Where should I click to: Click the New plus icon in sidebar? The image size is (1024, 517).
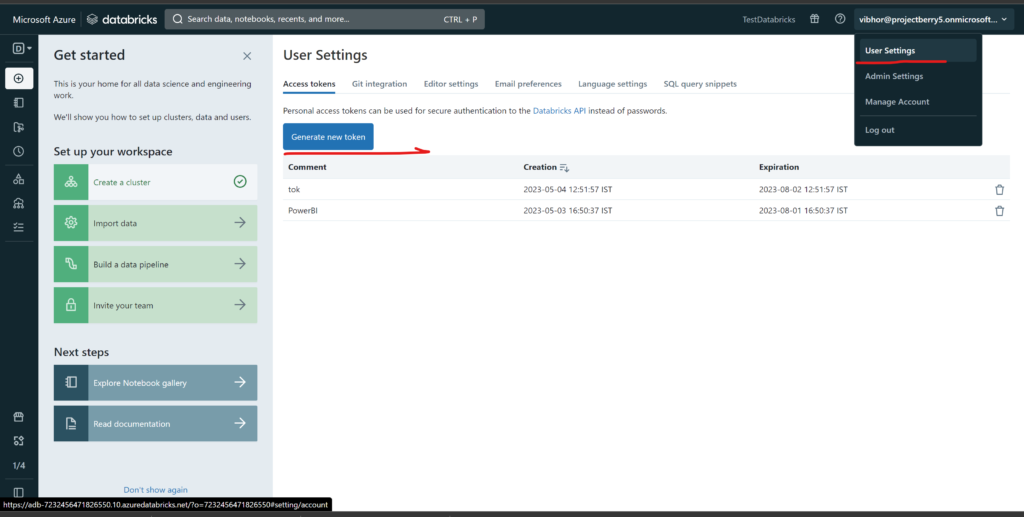click(x=19, y=78)
